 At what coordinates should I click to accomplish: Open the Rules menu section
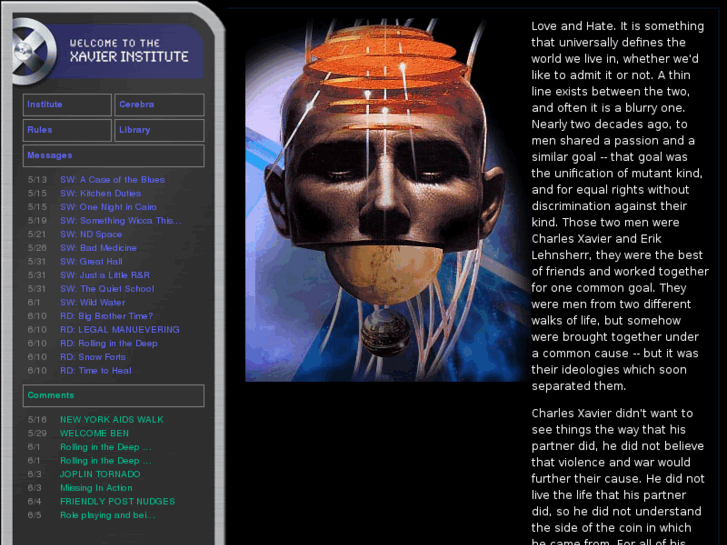tap(67, 130)
